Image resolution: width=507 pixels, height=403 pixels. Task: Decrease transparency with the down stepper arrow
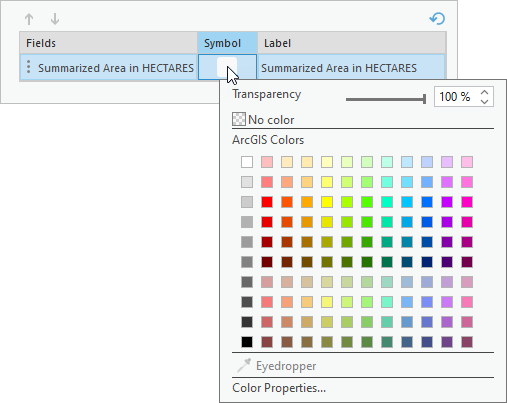[x=485, y=101]
